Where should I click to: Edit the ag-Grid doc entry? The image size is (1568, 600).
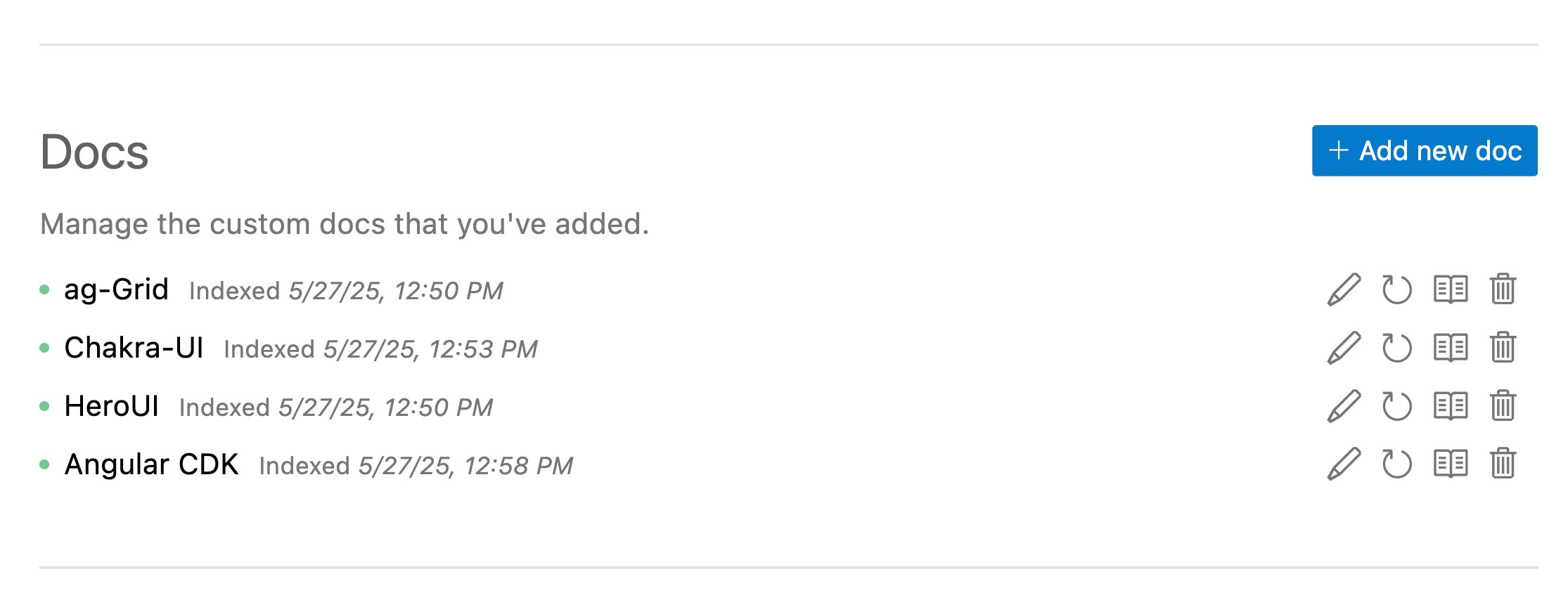1344,289
